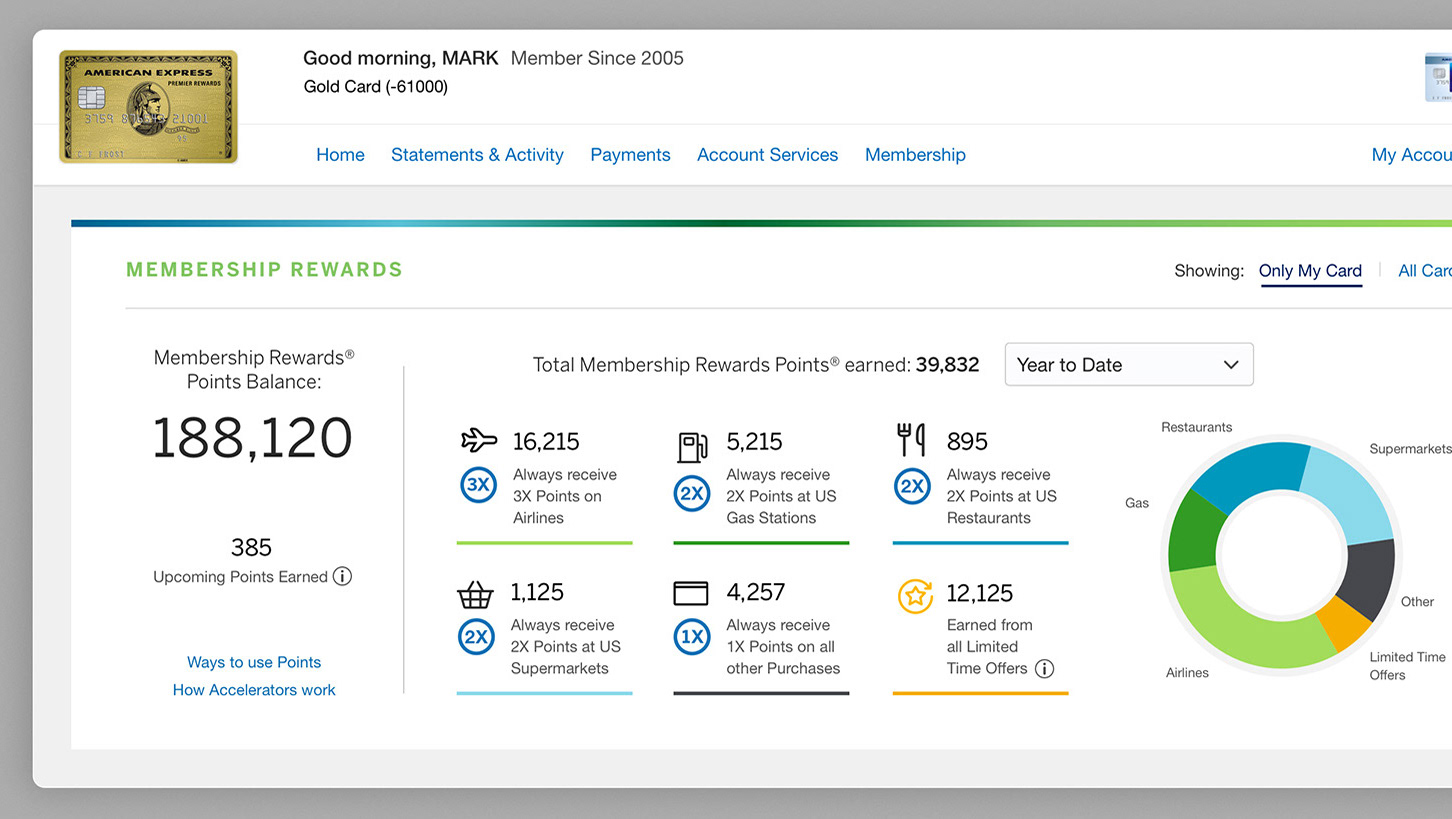Image resolution: width=1452 pixels, height=819 pixels.
Task: Click the 2X badge for US Gas Stations
Action: pos(692,493)
